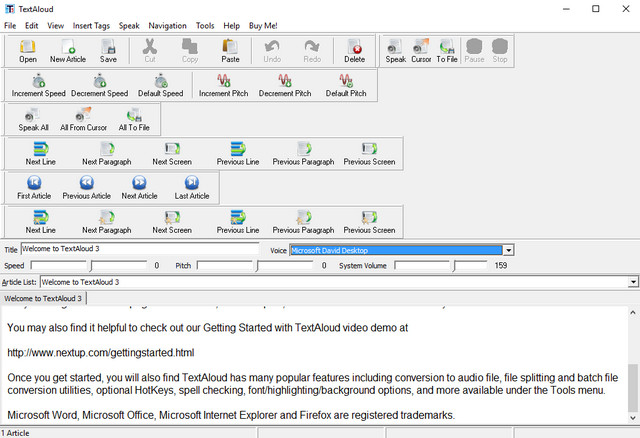Click the Speak All icon
Viewport: 640px width, 438px height.
click(x=33, y=120)
